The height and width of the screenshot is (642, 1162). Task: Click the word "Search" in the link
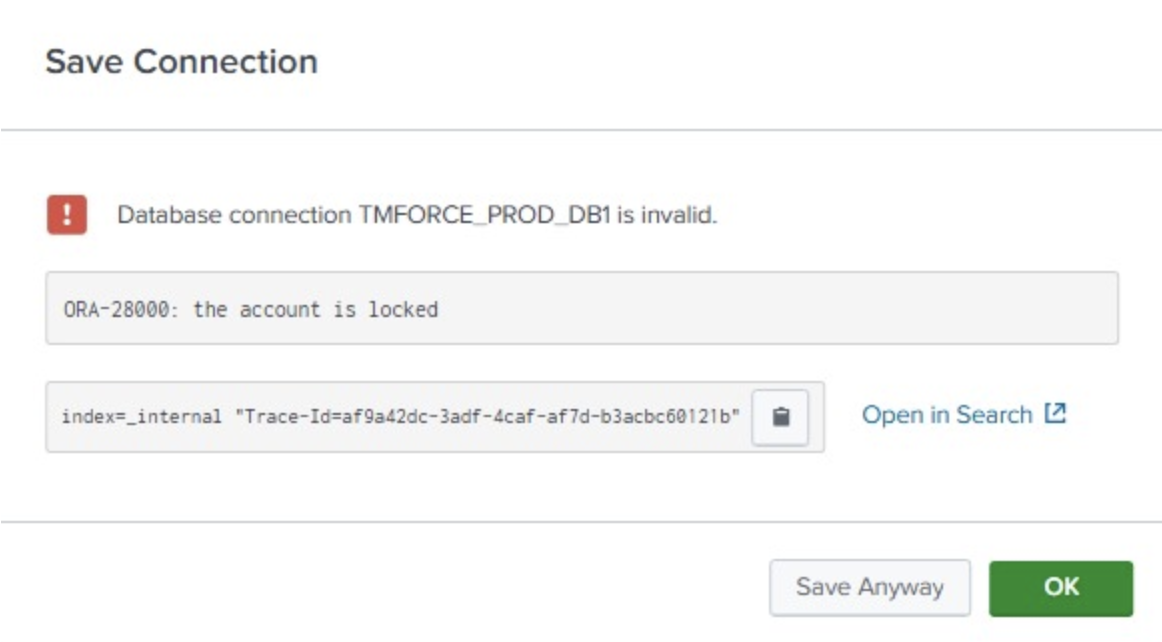click(994, 415)
